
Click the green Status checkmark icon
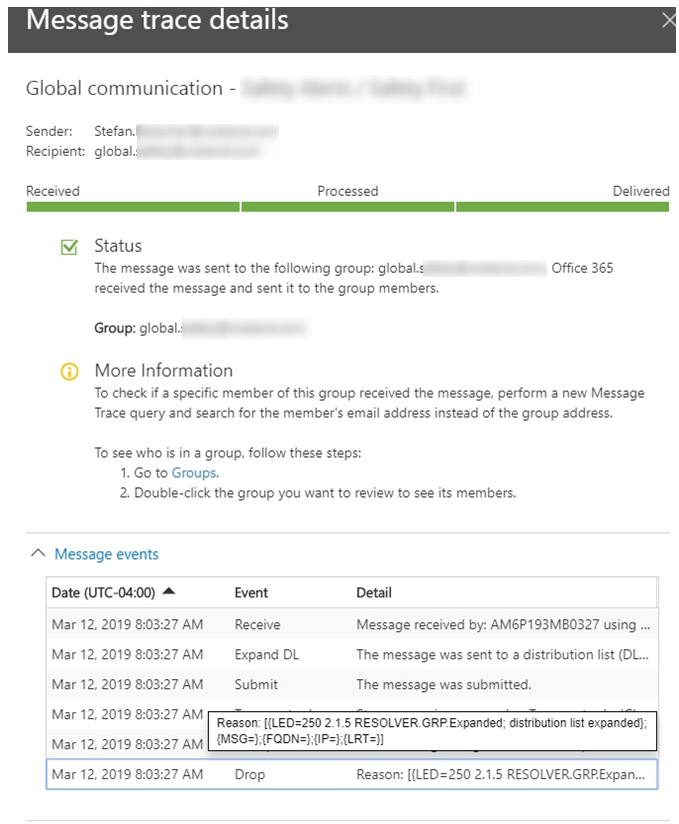(x=68, y=247)
